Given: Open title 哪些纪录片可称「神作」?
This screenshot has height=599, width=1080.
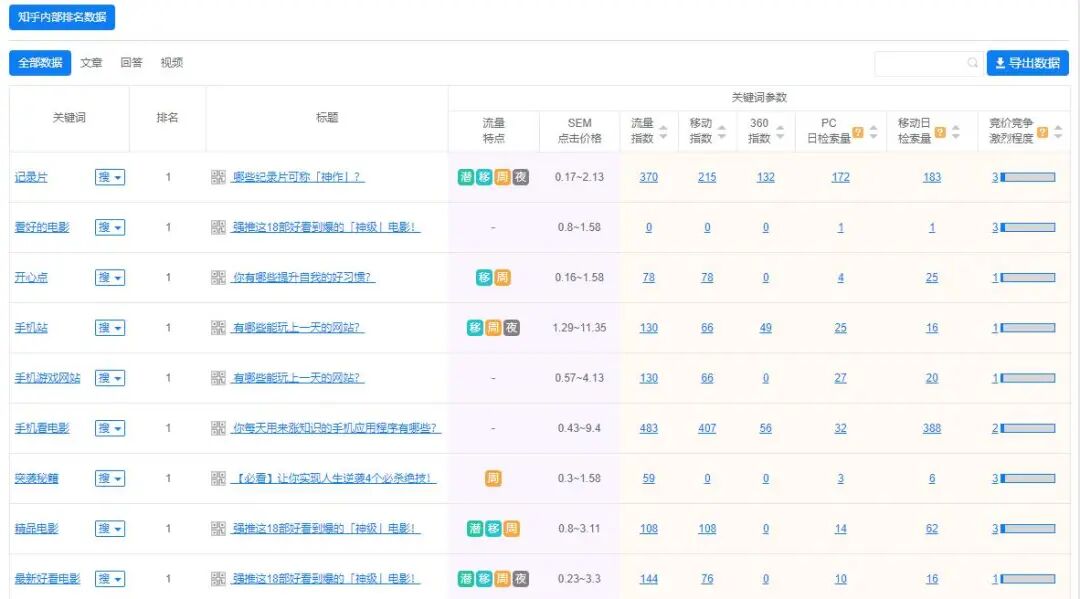Looking at the screenshot, I should point(298,177).
